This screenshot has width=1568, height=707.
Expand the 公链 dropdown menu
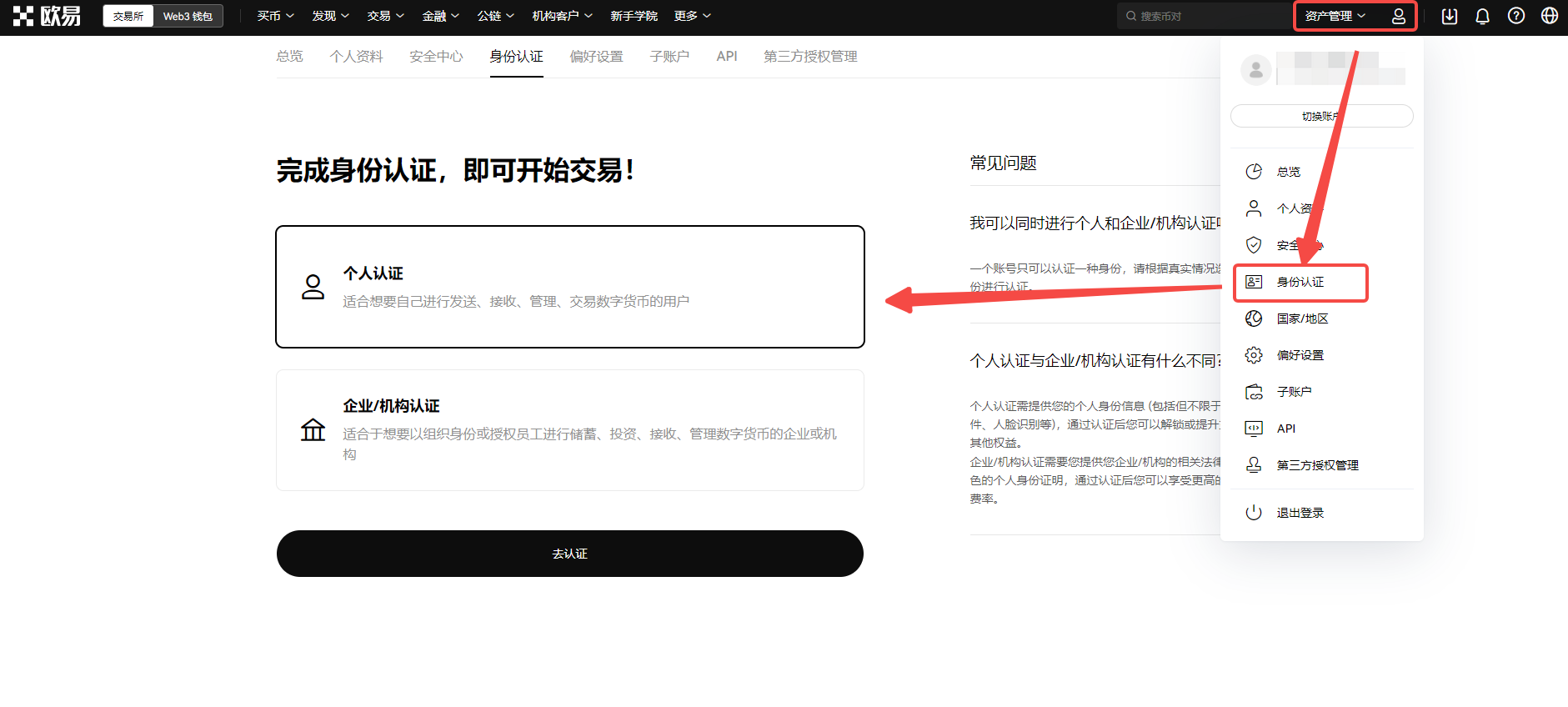(x=496, y=16)
